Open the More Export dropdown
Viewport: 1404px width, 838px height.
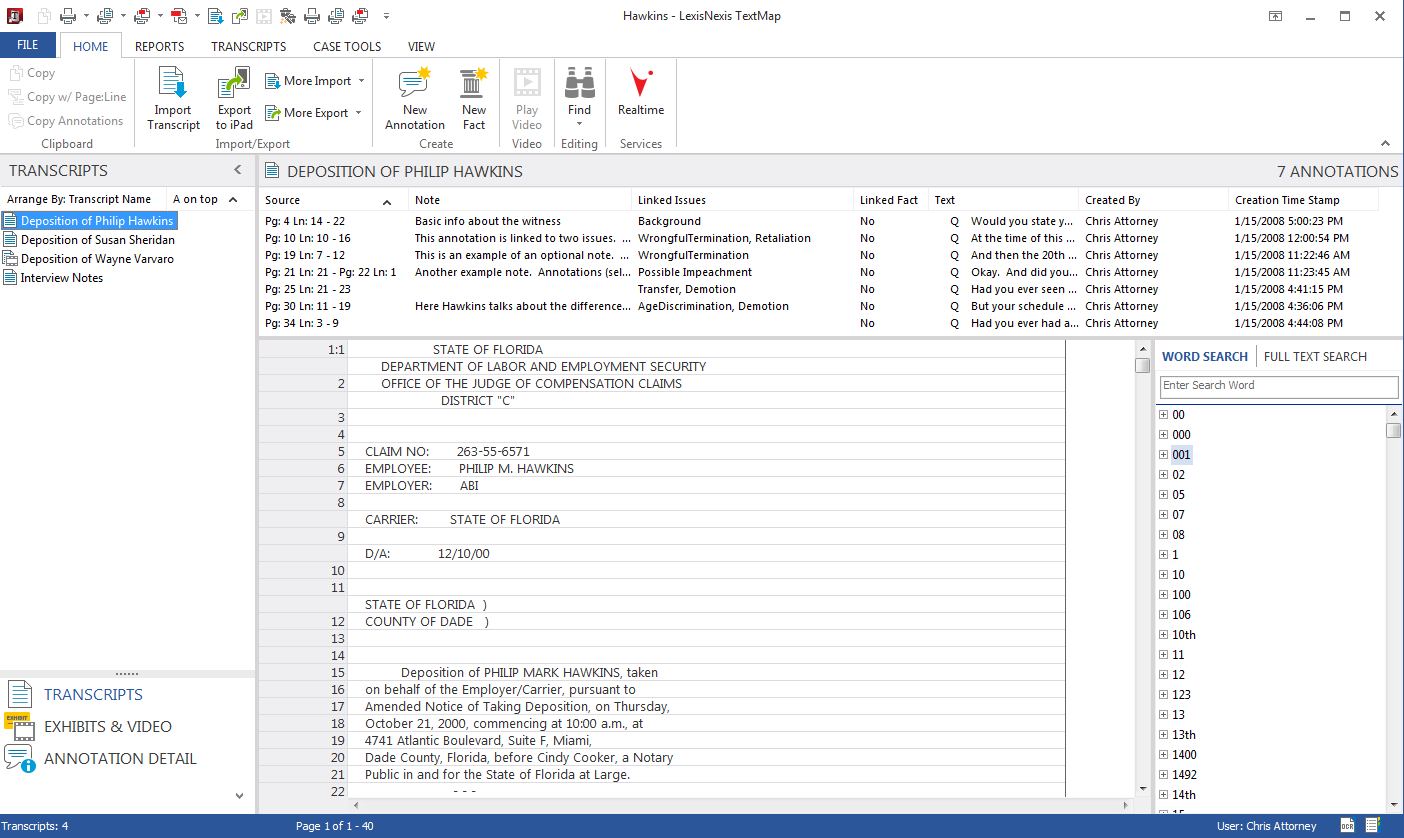[x=314, y=113]
